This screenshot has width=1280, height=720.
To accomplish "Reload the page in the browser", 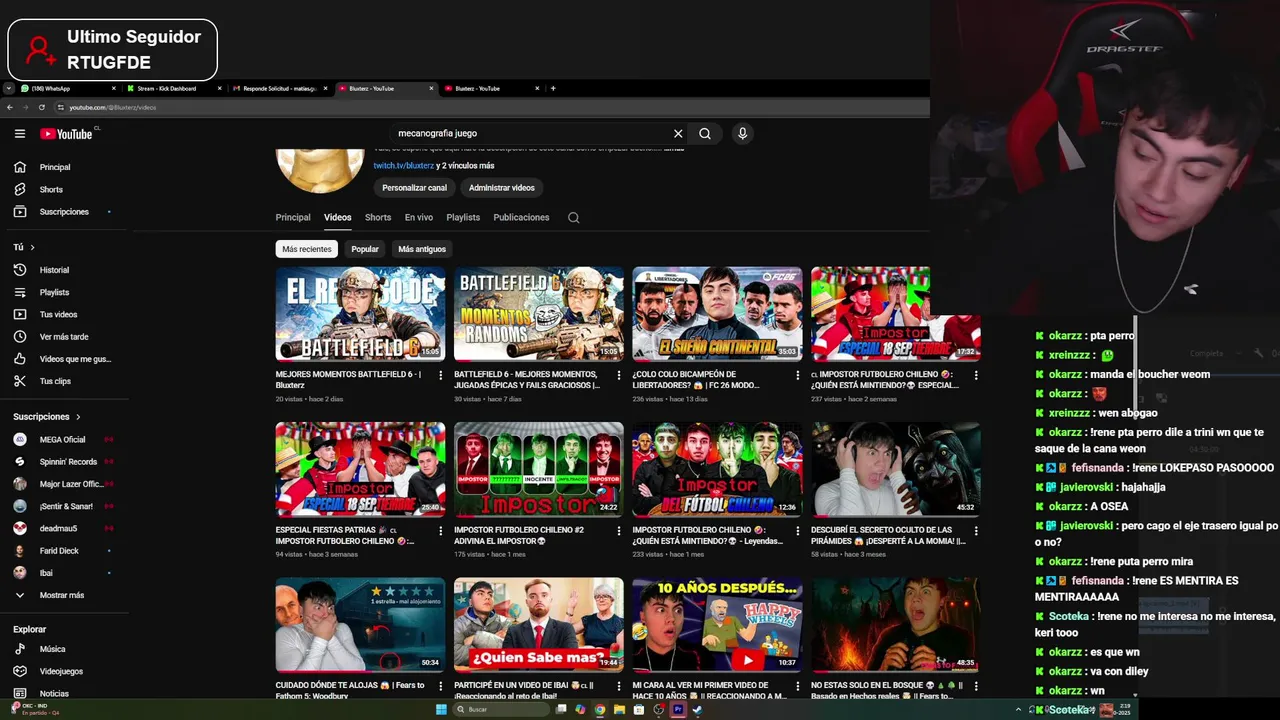I will point(41,107).
